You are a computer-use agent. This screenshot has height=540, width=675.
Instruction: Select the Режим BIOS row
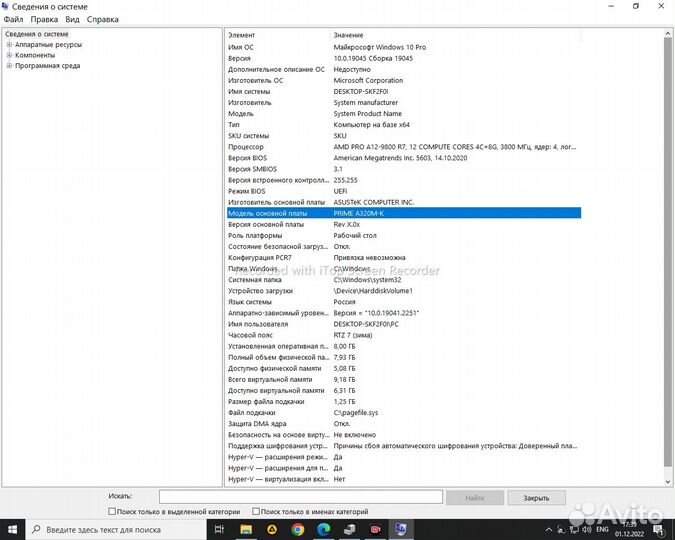click(404, 191)
